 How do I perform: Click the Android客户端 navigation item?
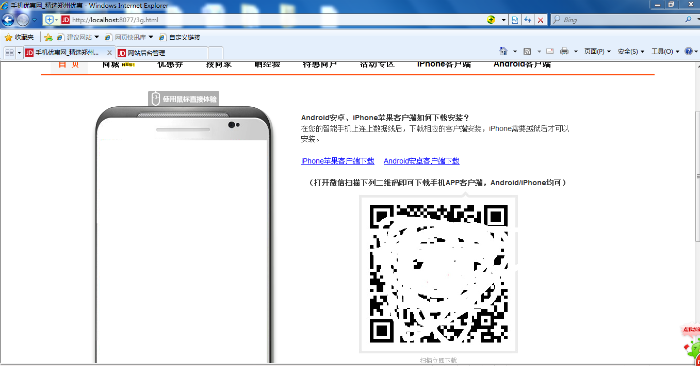[x=522, y=64]
